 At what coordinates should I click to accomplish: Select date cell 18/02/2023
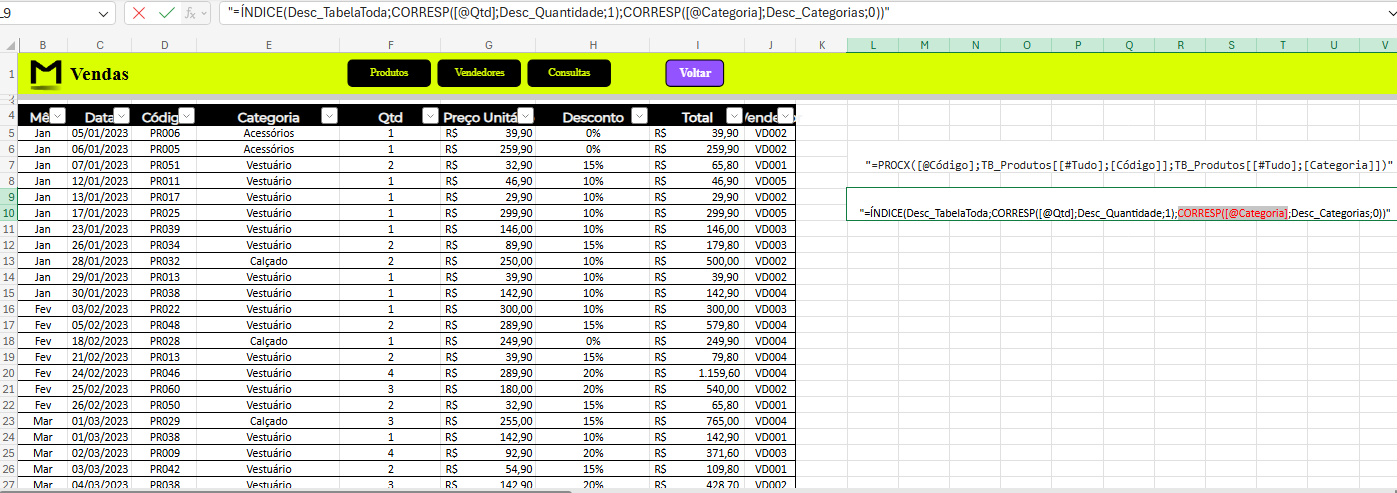(x=100, y=341)
